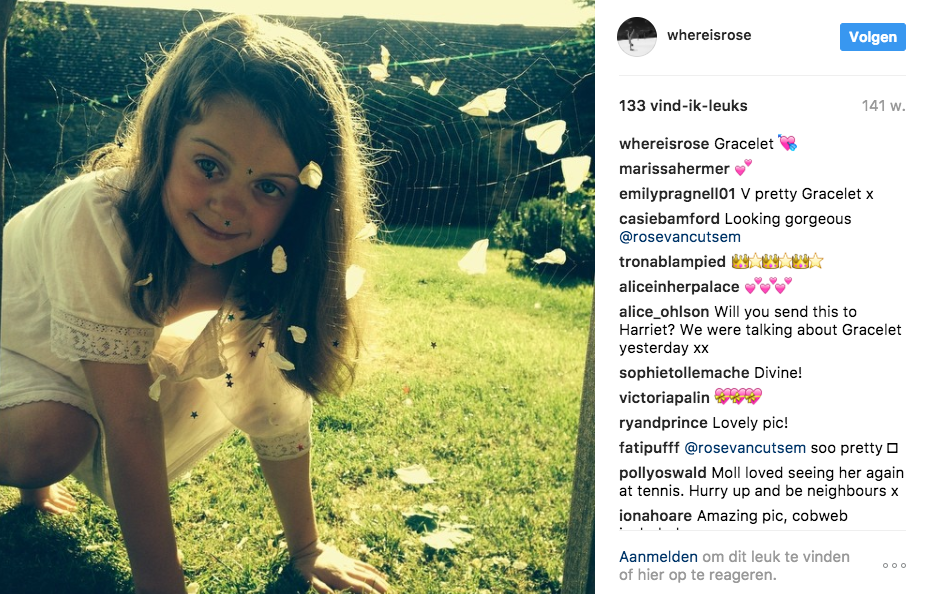Visit pollyoswald commenter profile
The image size is (927, 594).
tap(663, 473)
